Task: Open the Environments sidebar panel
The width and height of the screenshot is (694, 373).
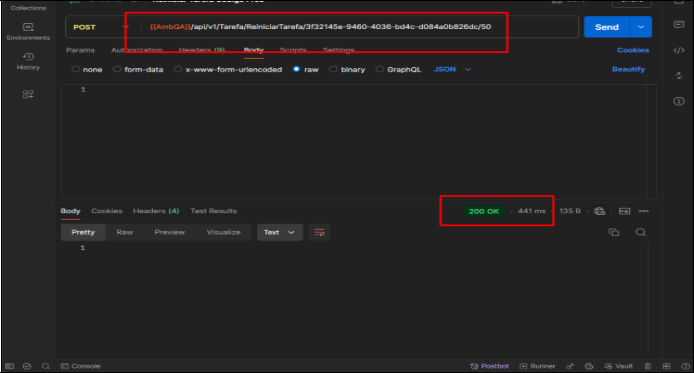Action: [x=28, y=31]
